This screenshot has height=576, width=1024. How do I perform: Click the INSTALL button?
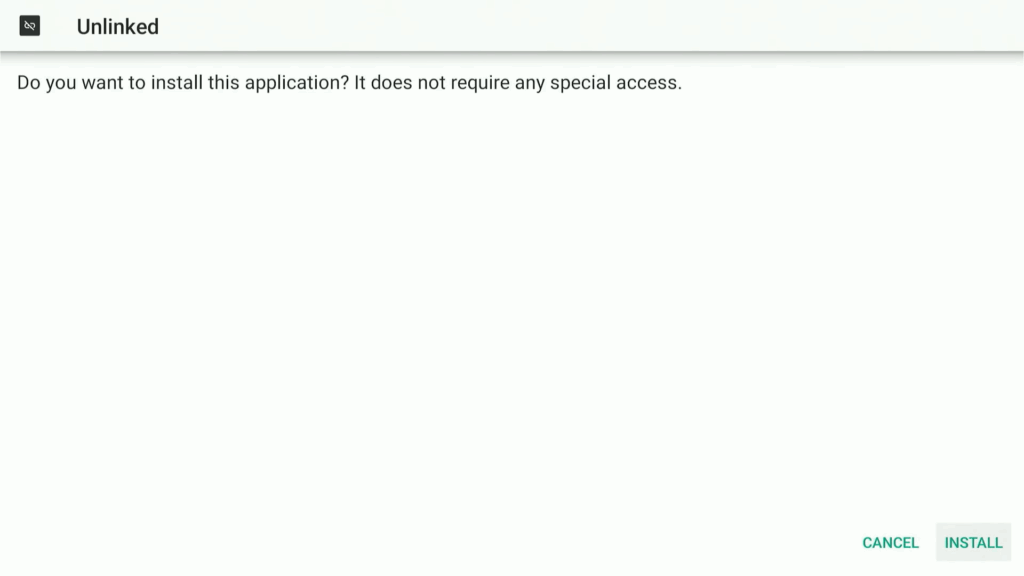973,542
